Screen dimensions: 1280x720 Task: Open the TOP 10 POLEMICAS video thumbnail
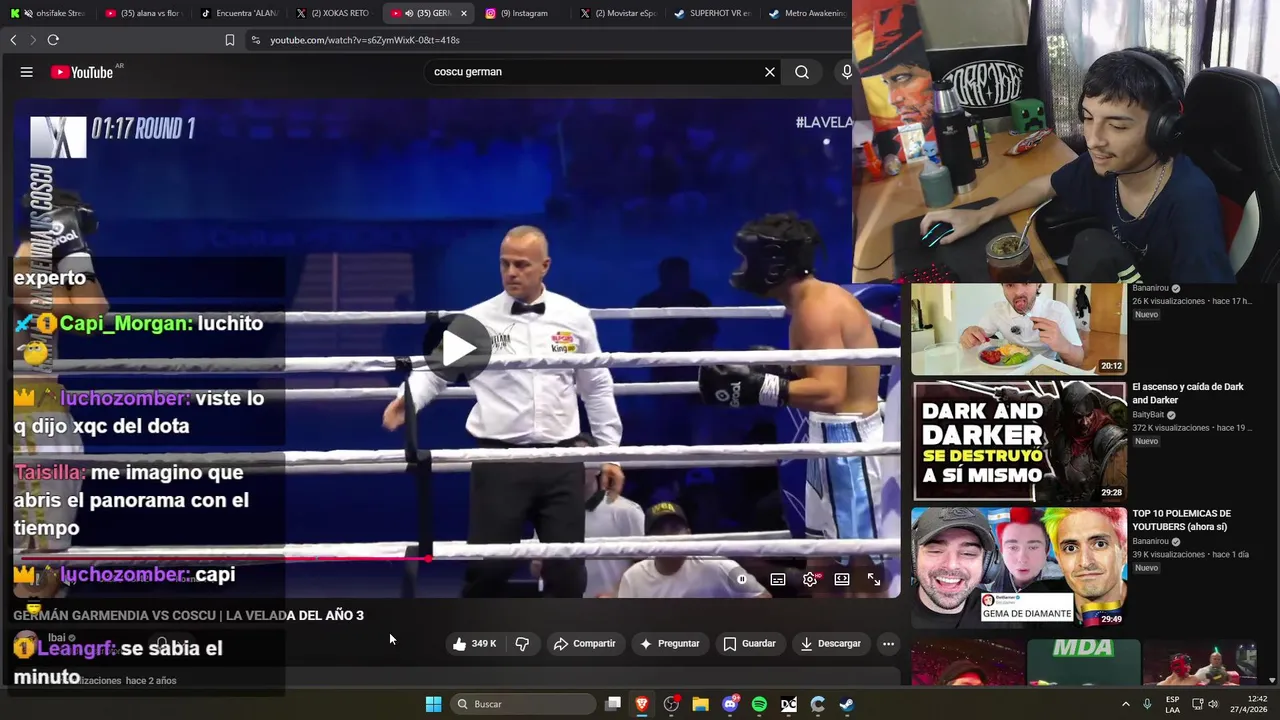coord(1019,567)
